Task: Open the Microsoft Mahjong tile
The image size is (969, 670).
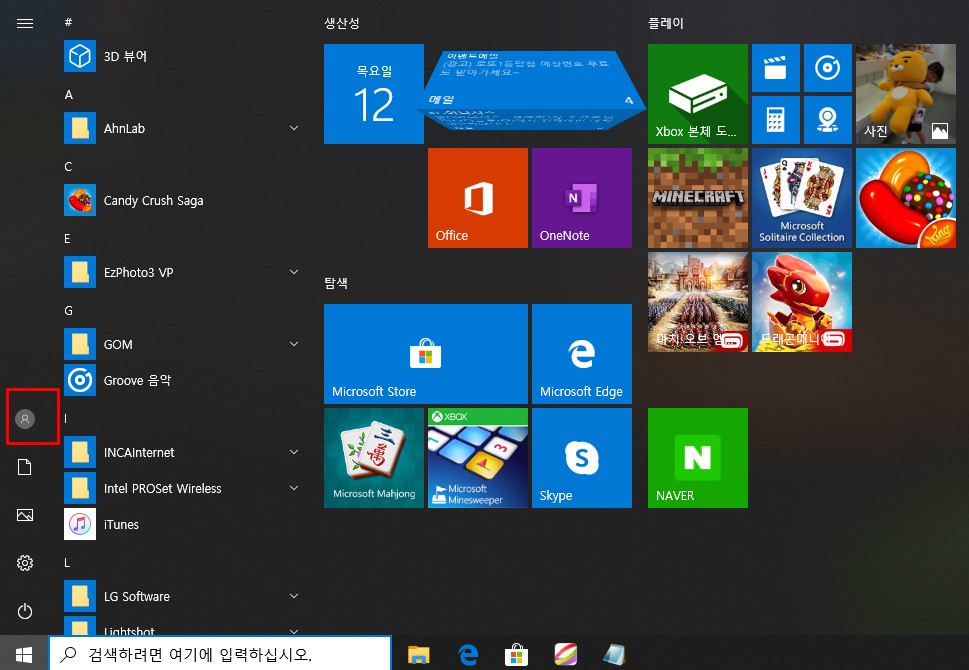Action: pos(374,457)
